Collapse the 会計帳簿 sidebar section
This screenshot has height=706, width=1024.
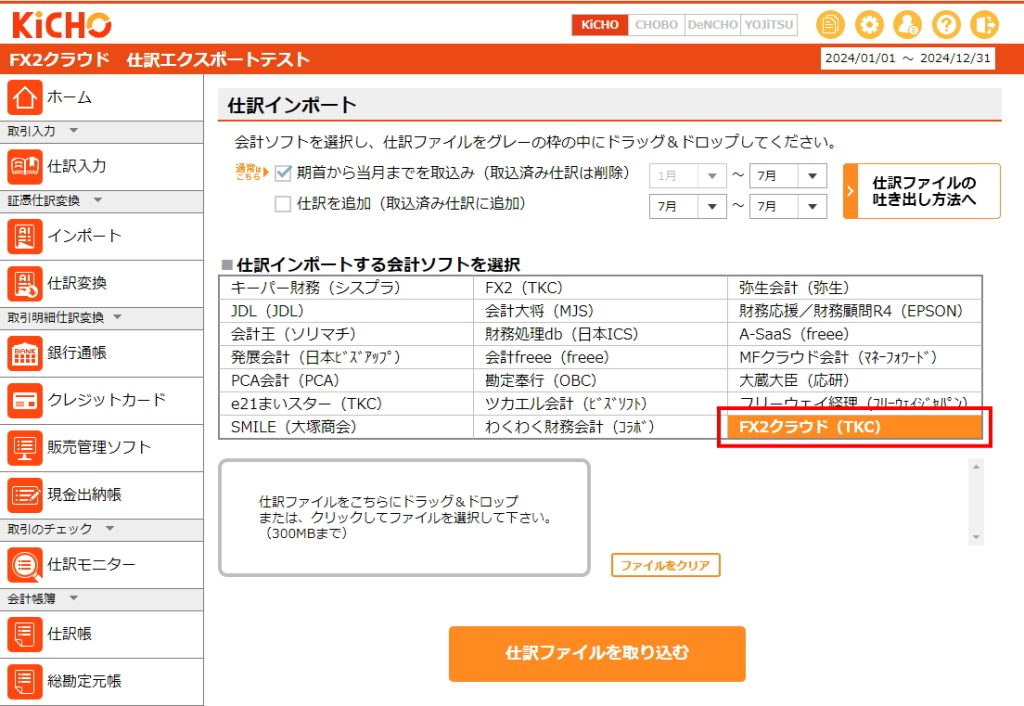tap(73, 598)
